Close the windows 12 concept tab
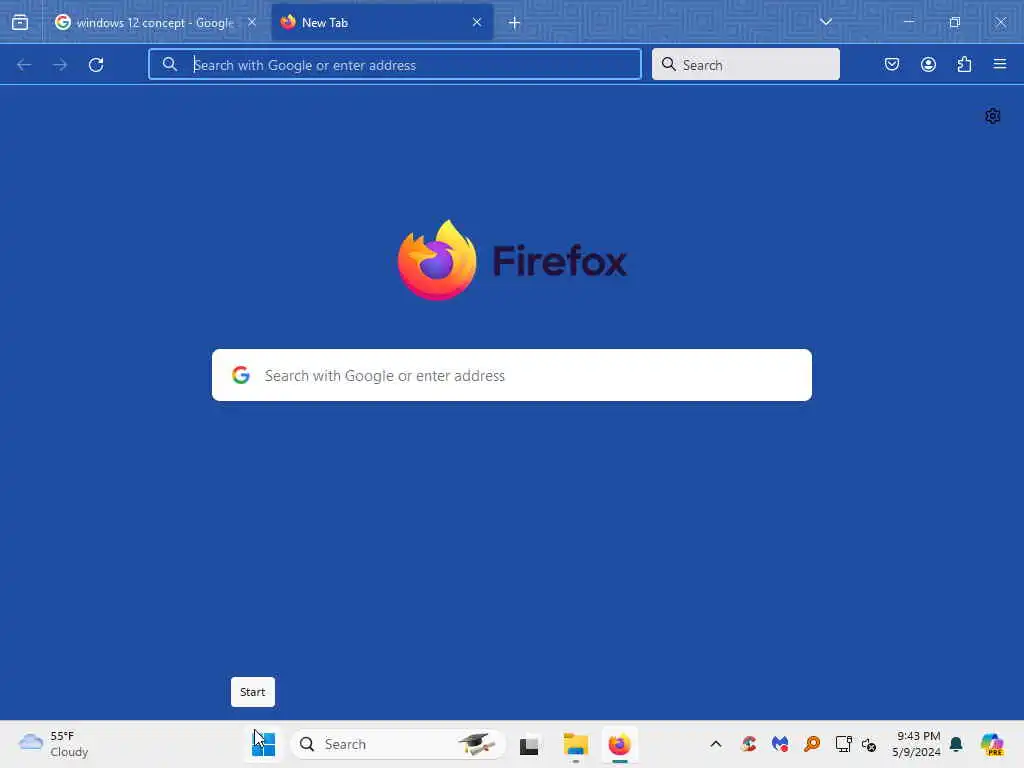 pyautogui.click(x=251, y=22)
